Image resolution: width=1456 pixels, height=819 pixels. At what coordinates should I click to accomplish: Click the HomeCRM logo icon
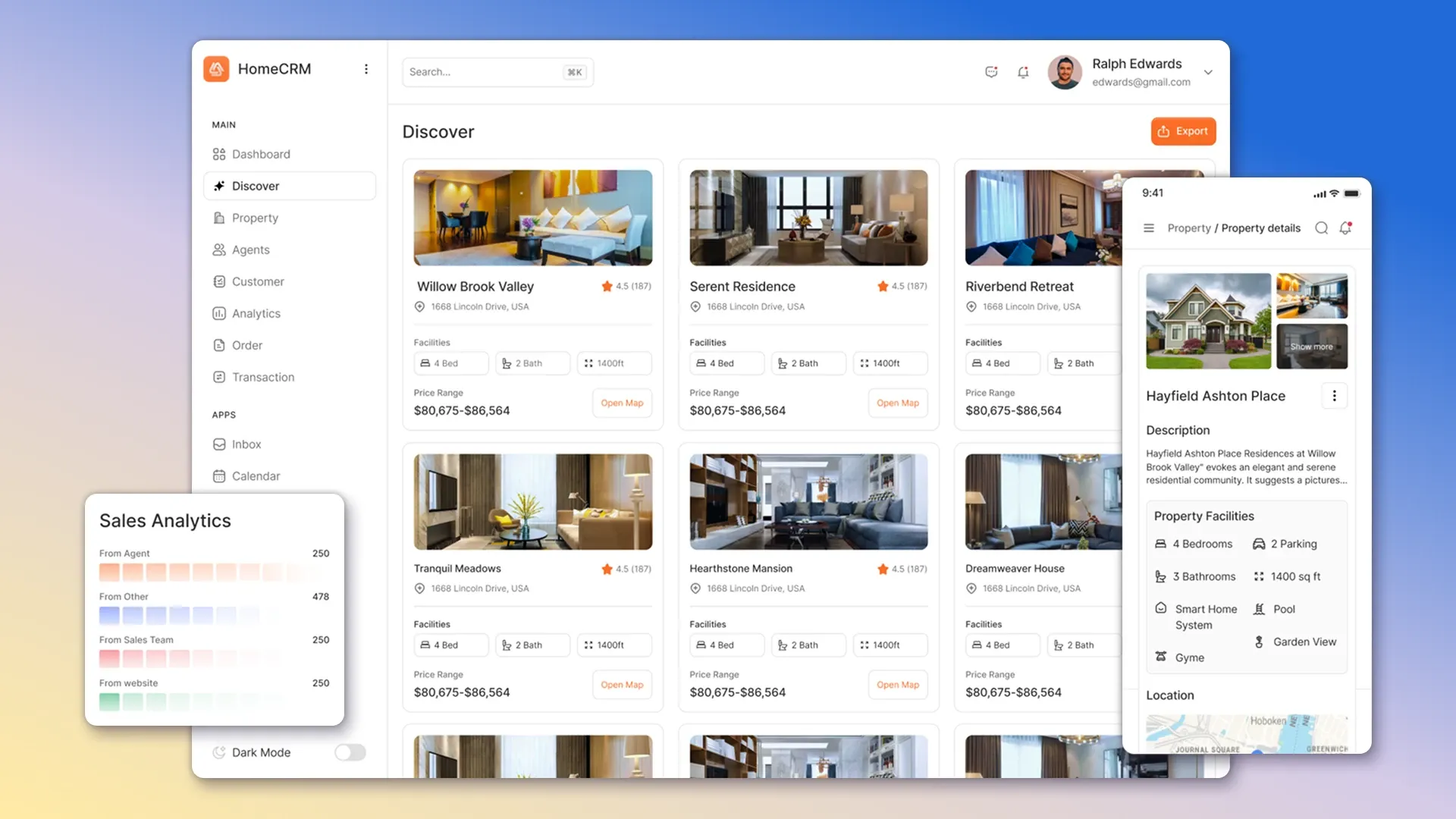point(216,69)
